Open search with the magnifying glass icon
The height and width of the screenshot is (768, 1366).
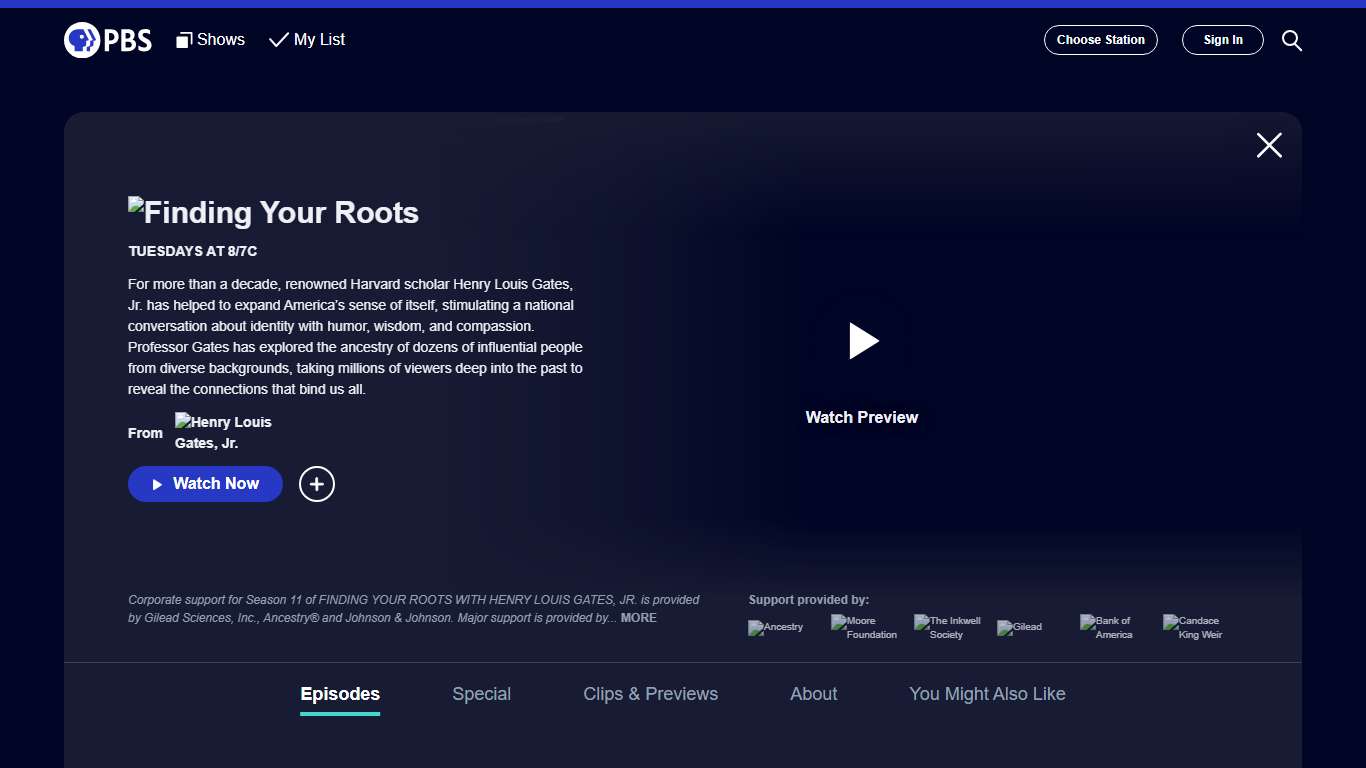[x=1291, y=40]
